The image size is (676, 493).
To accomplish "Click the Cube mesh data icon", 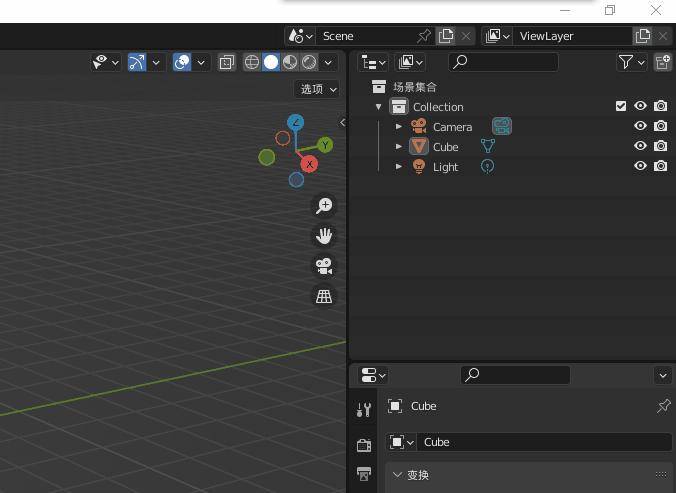I will [x=488, y=146].
